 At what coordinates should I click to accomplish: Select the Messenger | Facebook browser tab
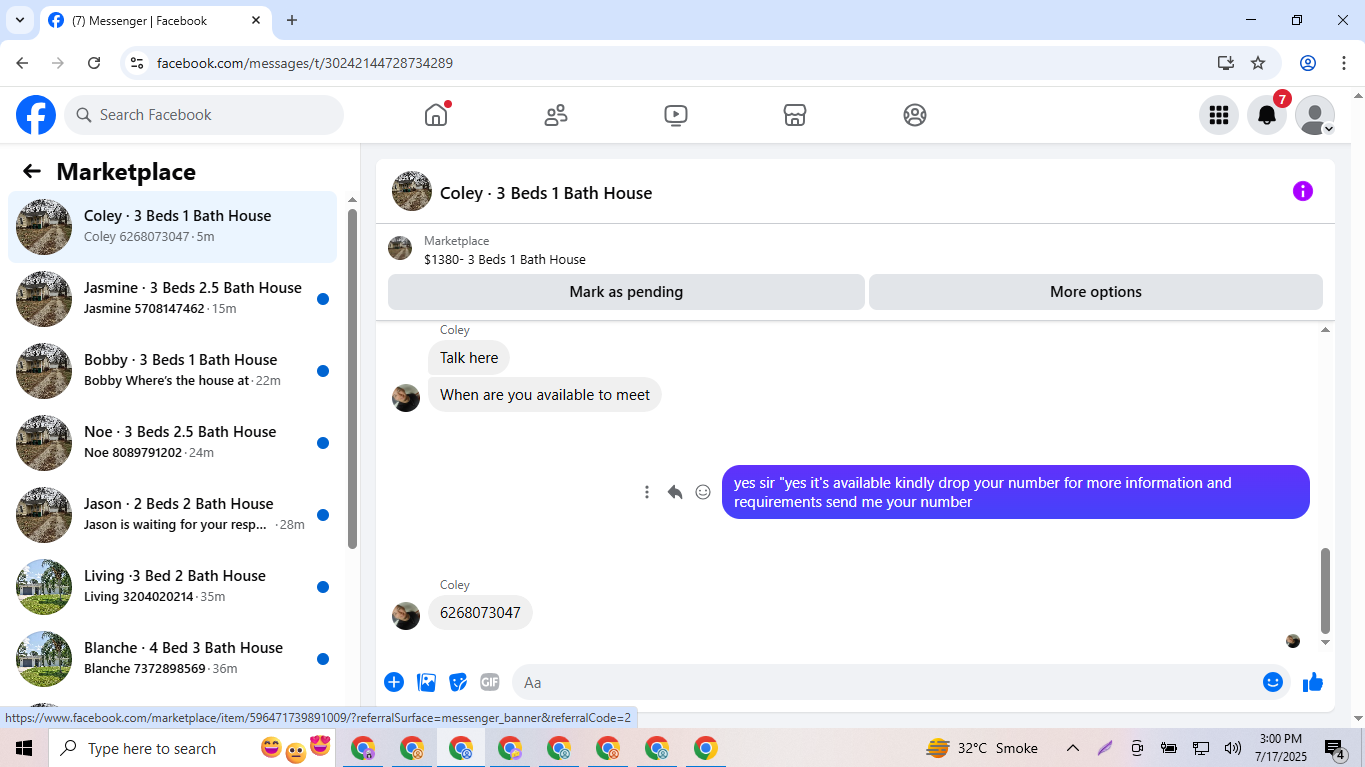(x=155, y=20)
